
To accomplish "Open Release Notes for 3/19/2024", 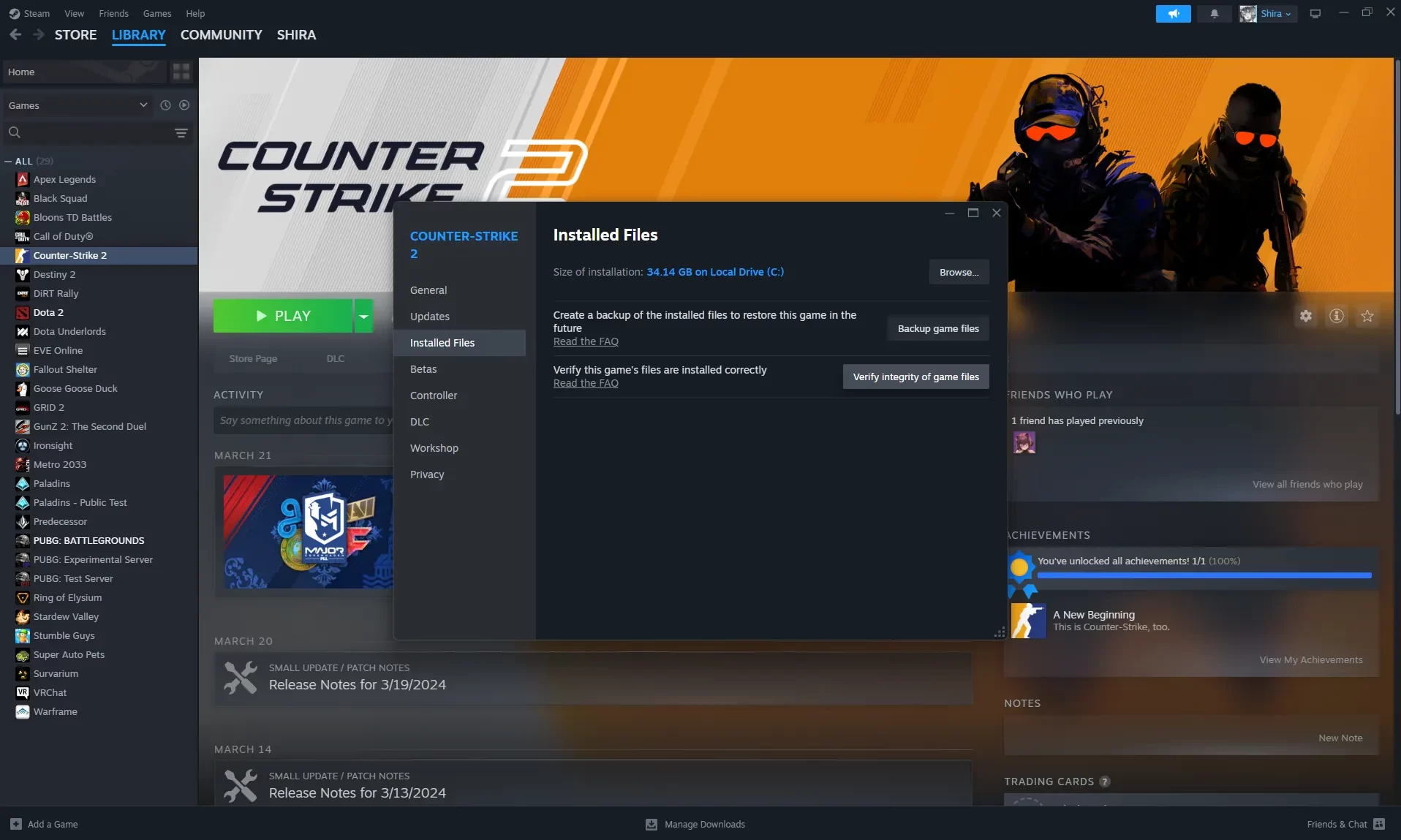I will coord(357,685).
